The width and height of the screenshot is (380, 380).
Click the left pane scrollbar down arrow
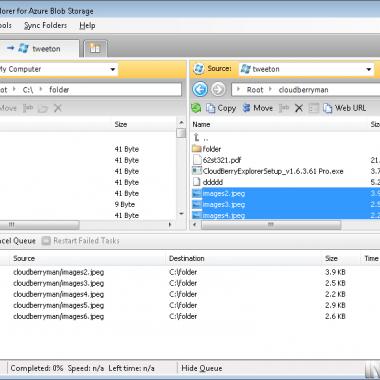click(181, 213)
